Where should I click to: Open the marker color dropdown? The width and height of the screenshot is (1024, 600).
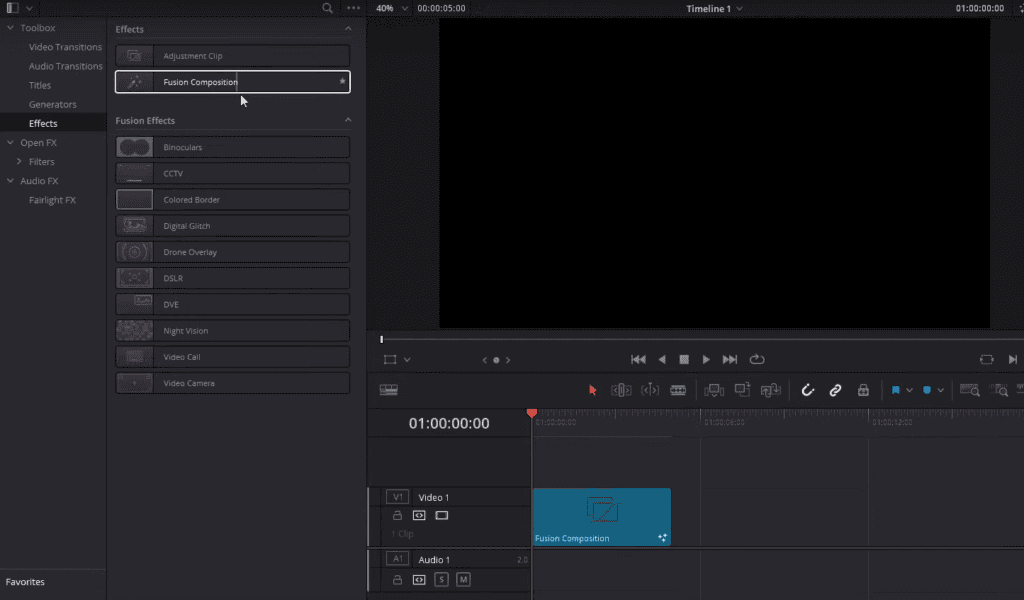click(x=940, y=390)
